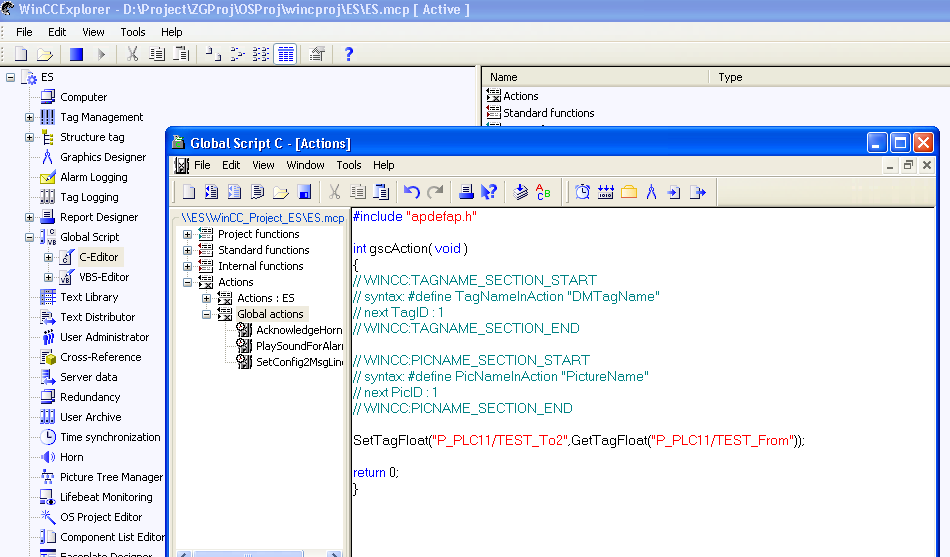Click Cut scissors icon in Global Script toolbar
Viewport: 950px width, 557px height.
point(334,192)
